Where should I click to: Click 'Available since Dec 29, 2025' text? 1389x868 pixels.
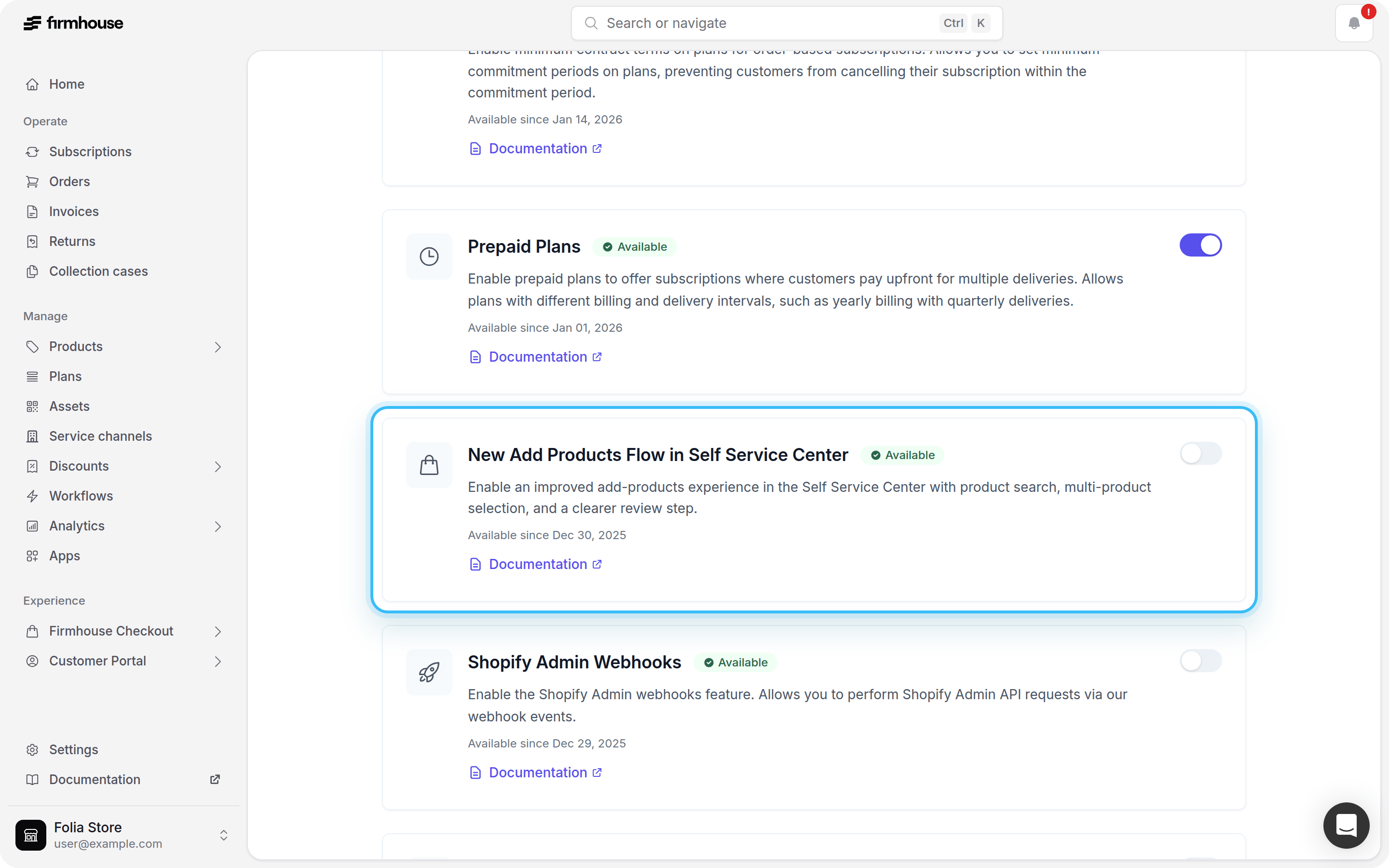pyautogui.click(x=546, y=744)
